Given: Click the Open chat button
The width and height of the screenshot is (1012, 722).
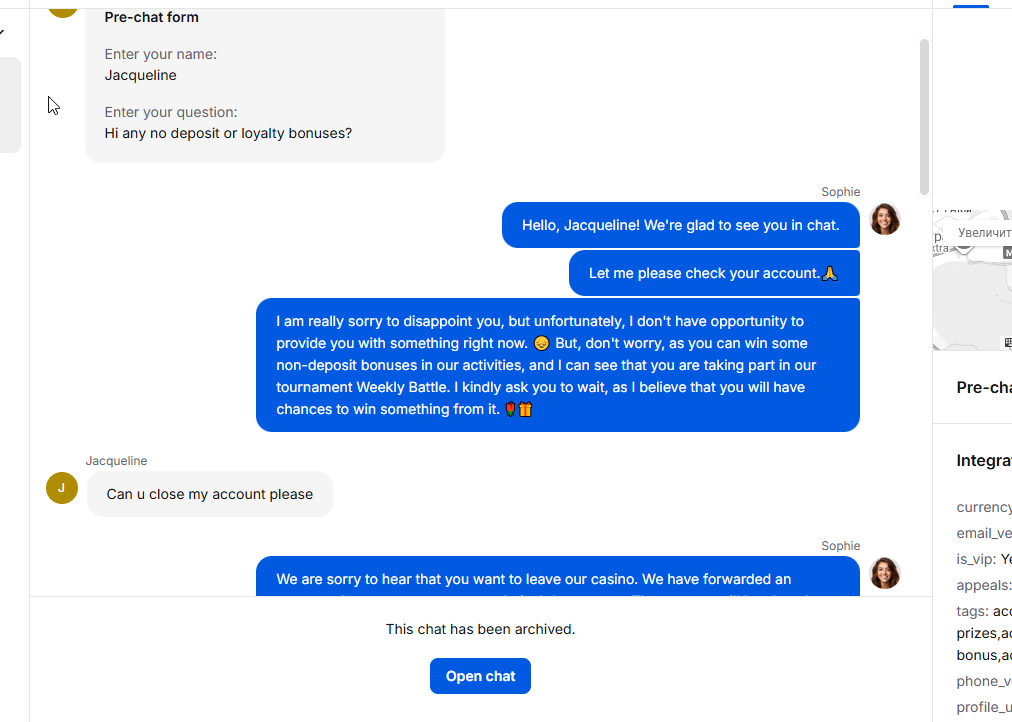Looking at the screenshot, I should (480, 676).
